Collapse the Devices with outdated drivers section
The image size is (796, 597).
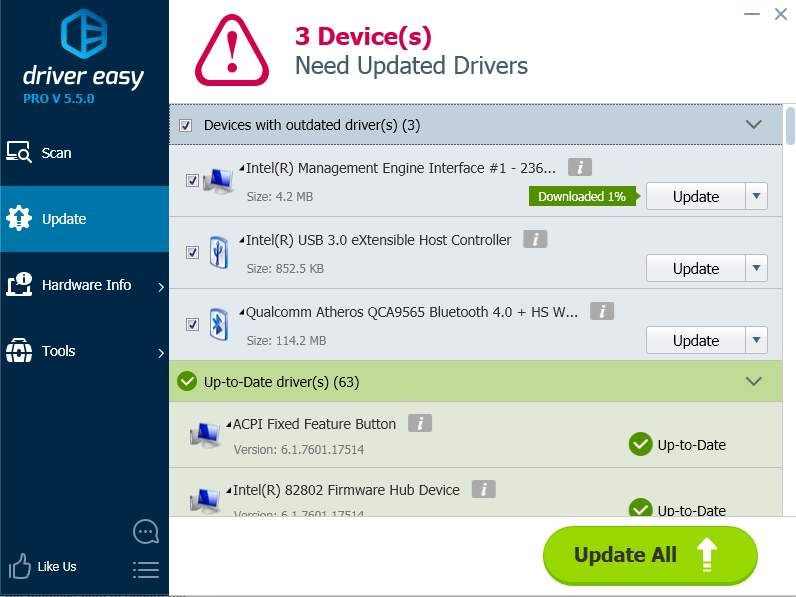pos(754,125)
